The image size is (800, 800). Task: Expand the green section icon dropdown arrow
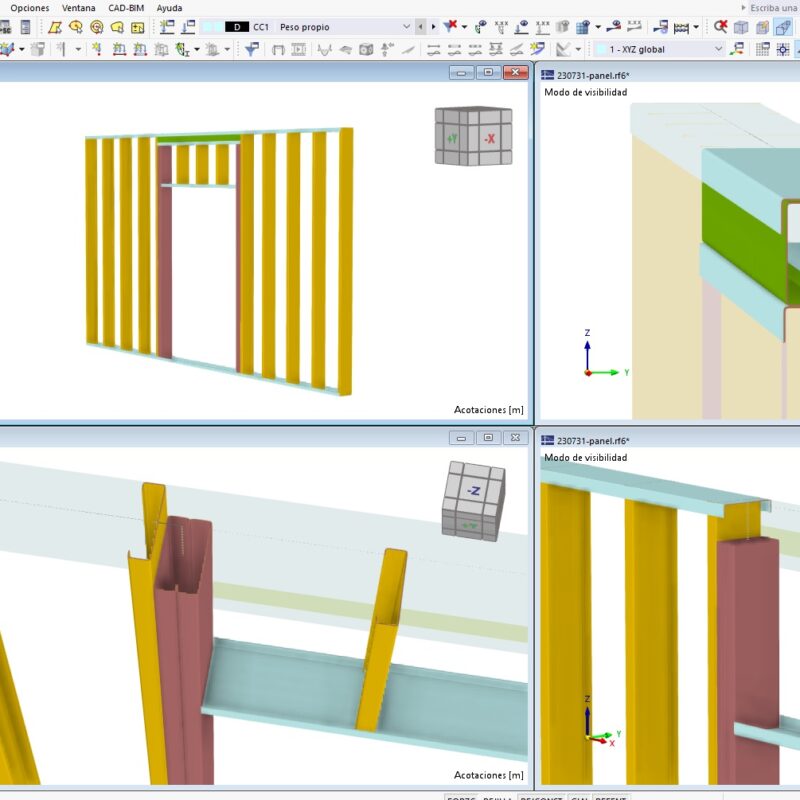point(197,49)
